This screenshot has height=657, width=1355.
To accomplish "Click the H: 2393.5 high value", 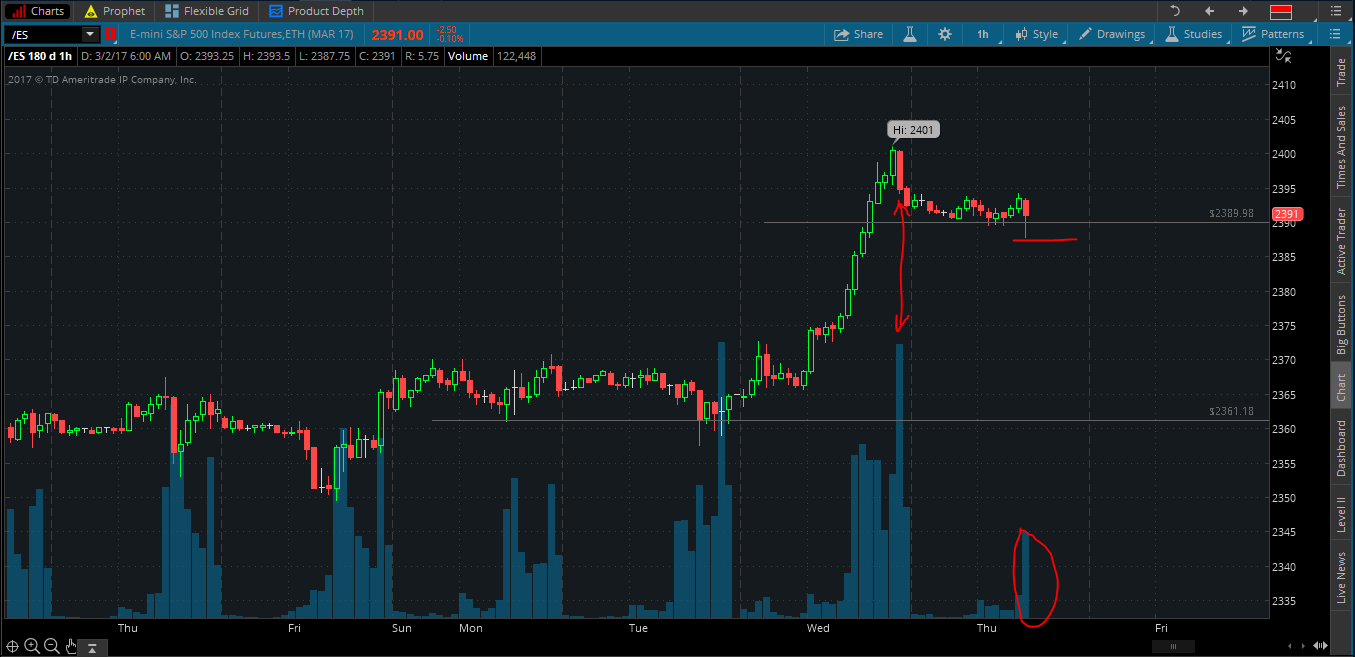I will (x=266, y=56).
